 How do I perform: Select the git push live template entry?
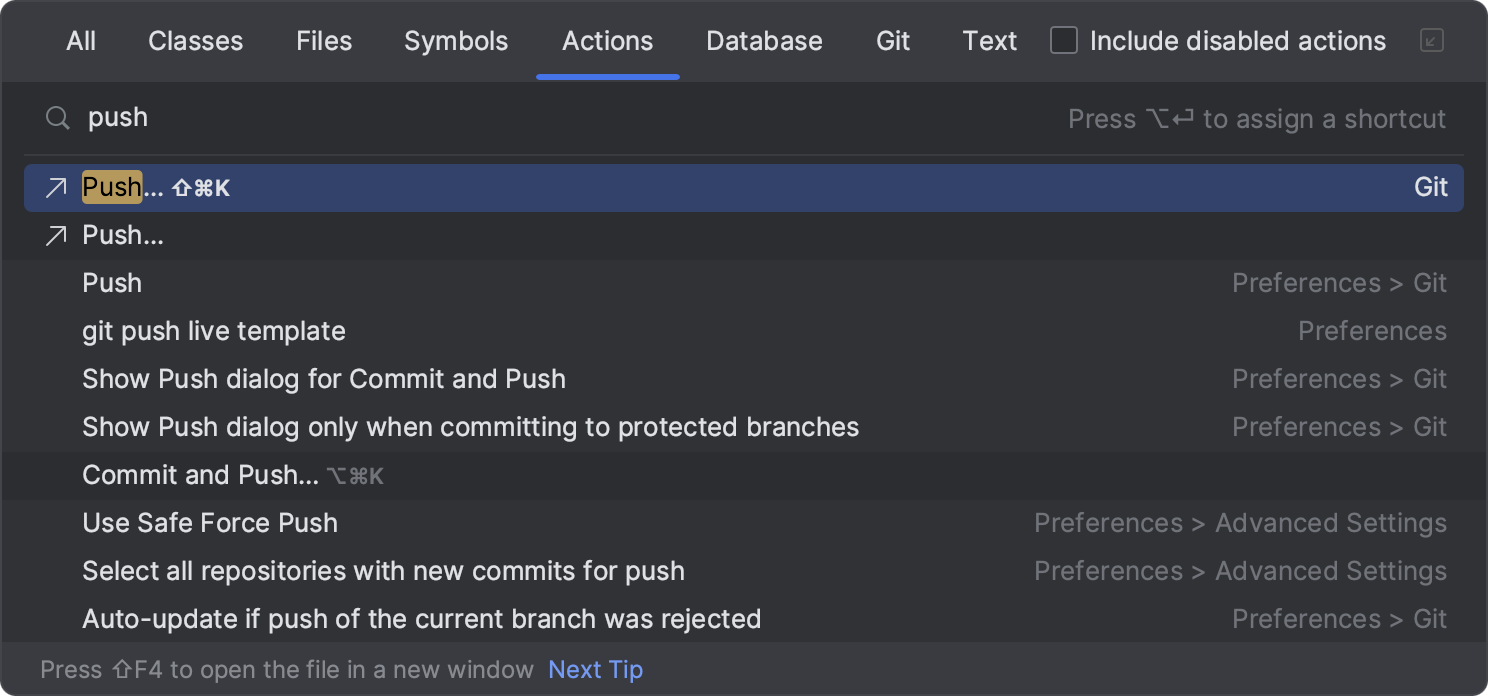pos(213,331)
